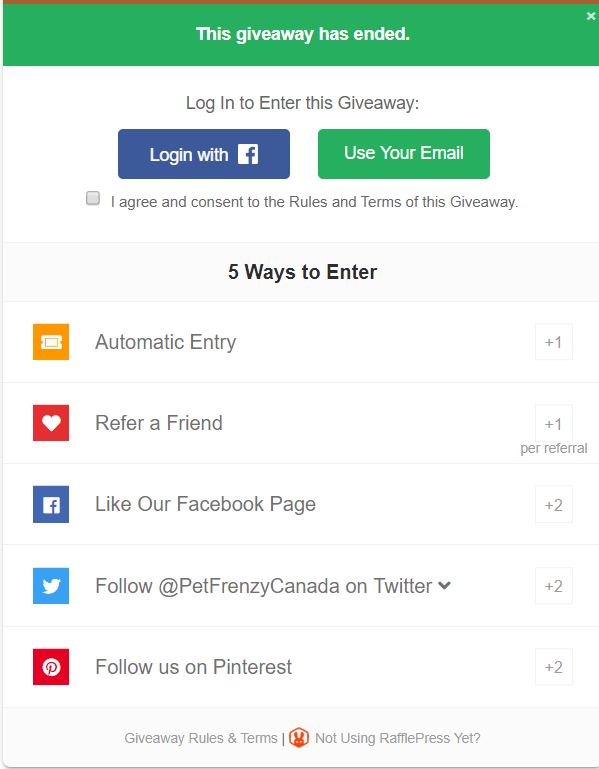The height and width of the screenshot is (769, 599).
Task: Open the Refer a Friend entry option
Action: (x=301, y=423)
